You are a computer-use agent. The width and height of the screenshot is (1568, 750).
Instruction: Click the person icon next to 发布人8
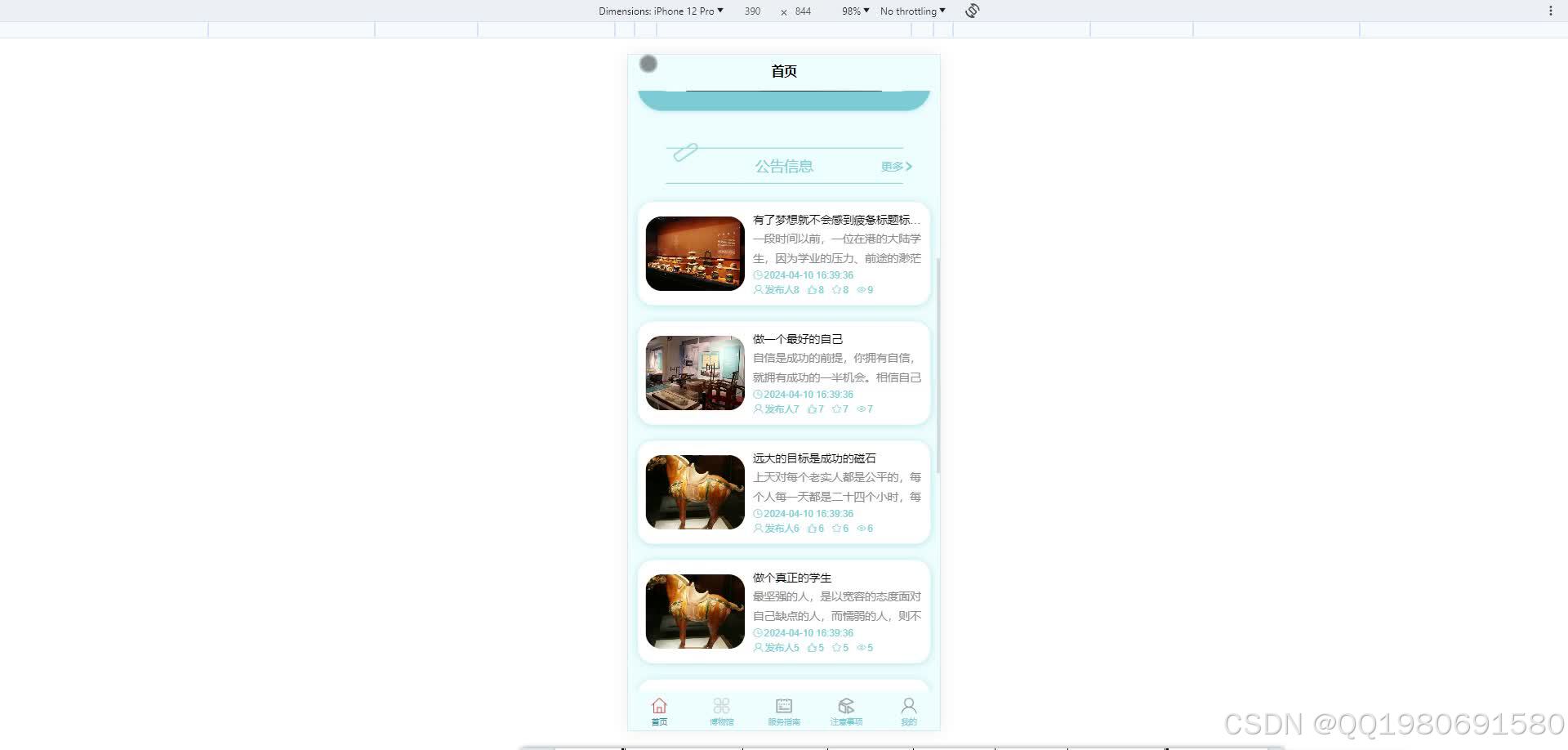point(757,289)
